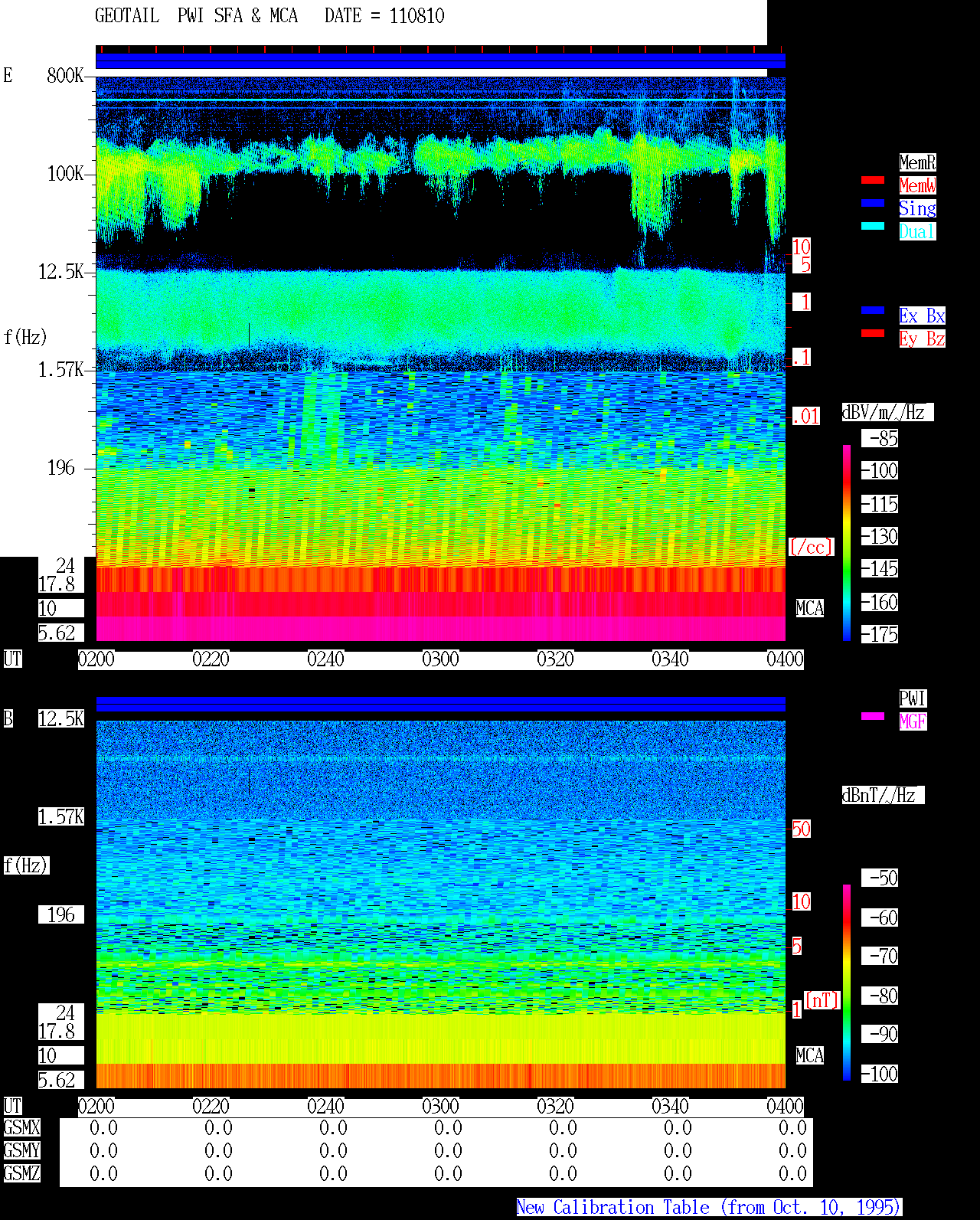Click the blue Ex Bx legend marker
The height and width of the screenshot is (1220, 980).
click(873, 310)
